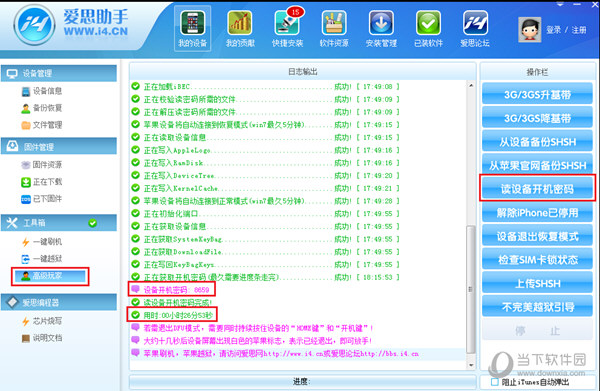Select 备份恢复 in sidebar
The width and height of the screenshot is (600, 391).
tap(42, 108)
